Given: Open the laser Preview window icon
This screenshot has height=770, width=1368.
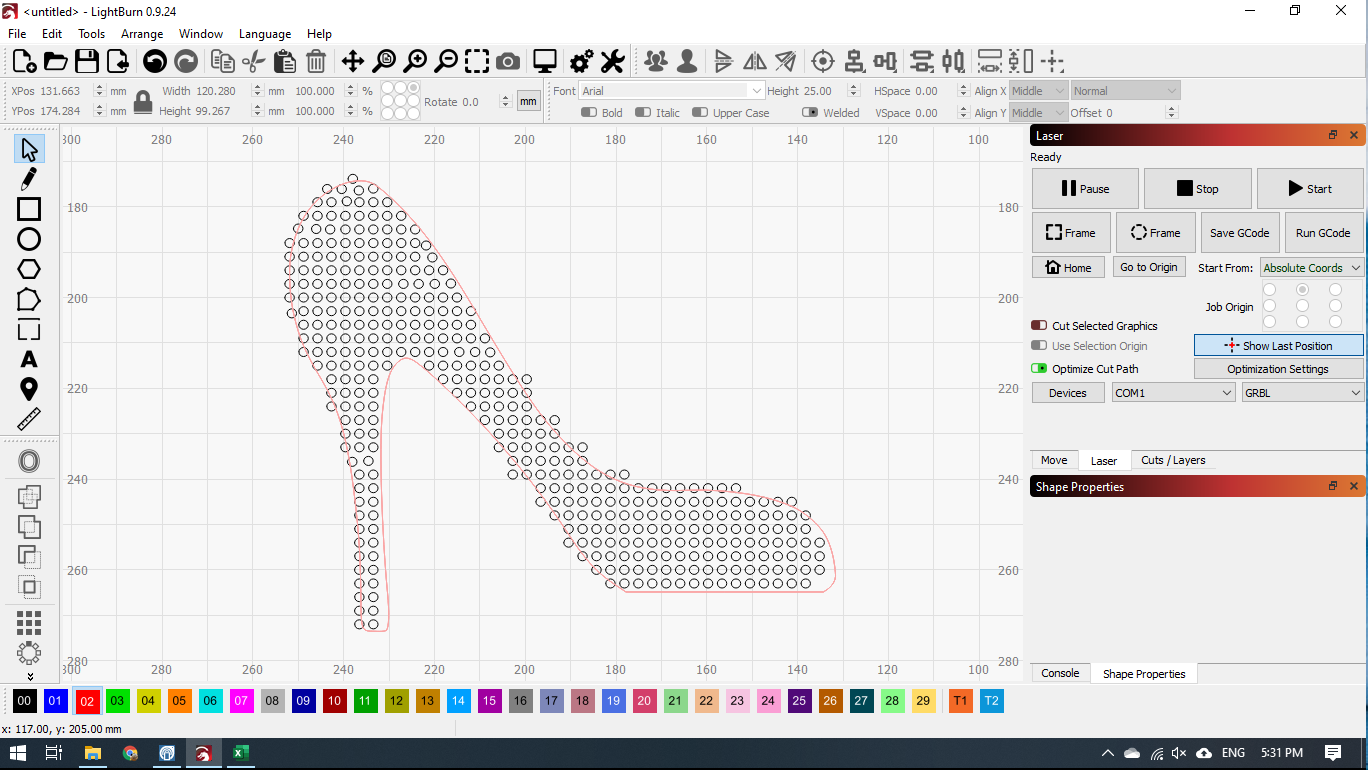Looking at the screenshot, I should (x=544, y=61).
